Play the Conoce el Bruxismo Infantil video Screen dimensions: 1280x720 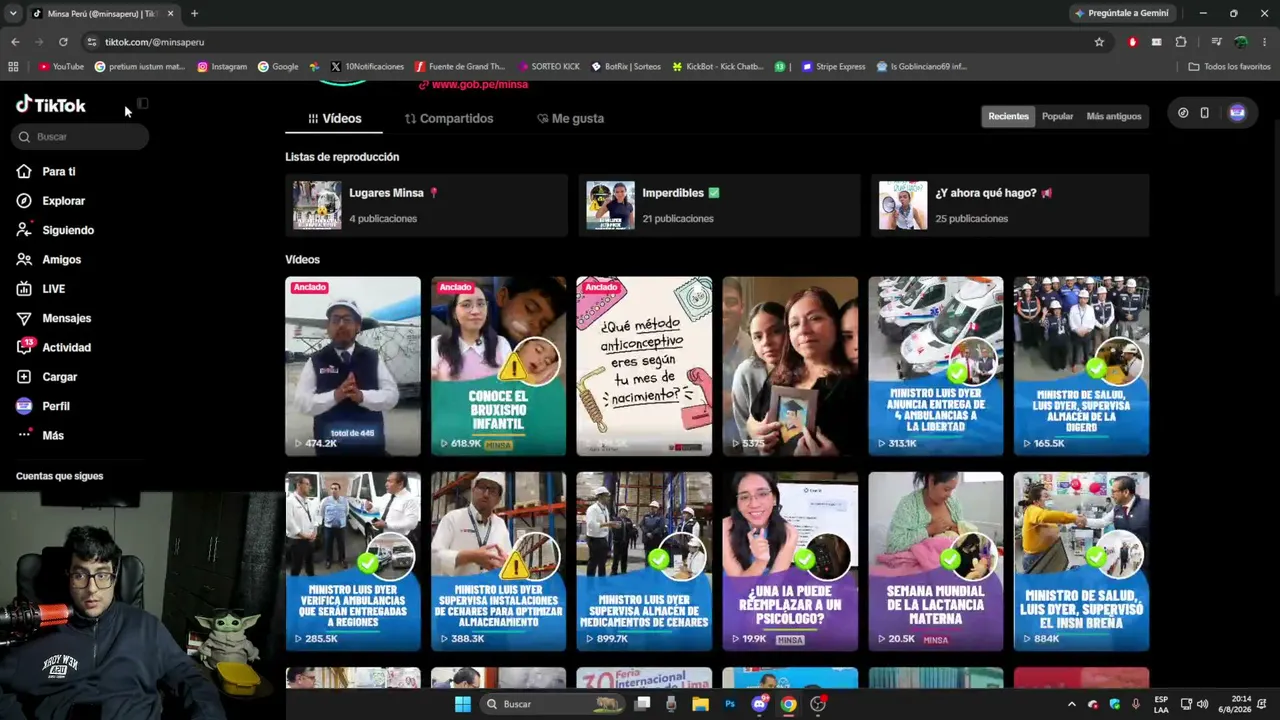point(498,366)
